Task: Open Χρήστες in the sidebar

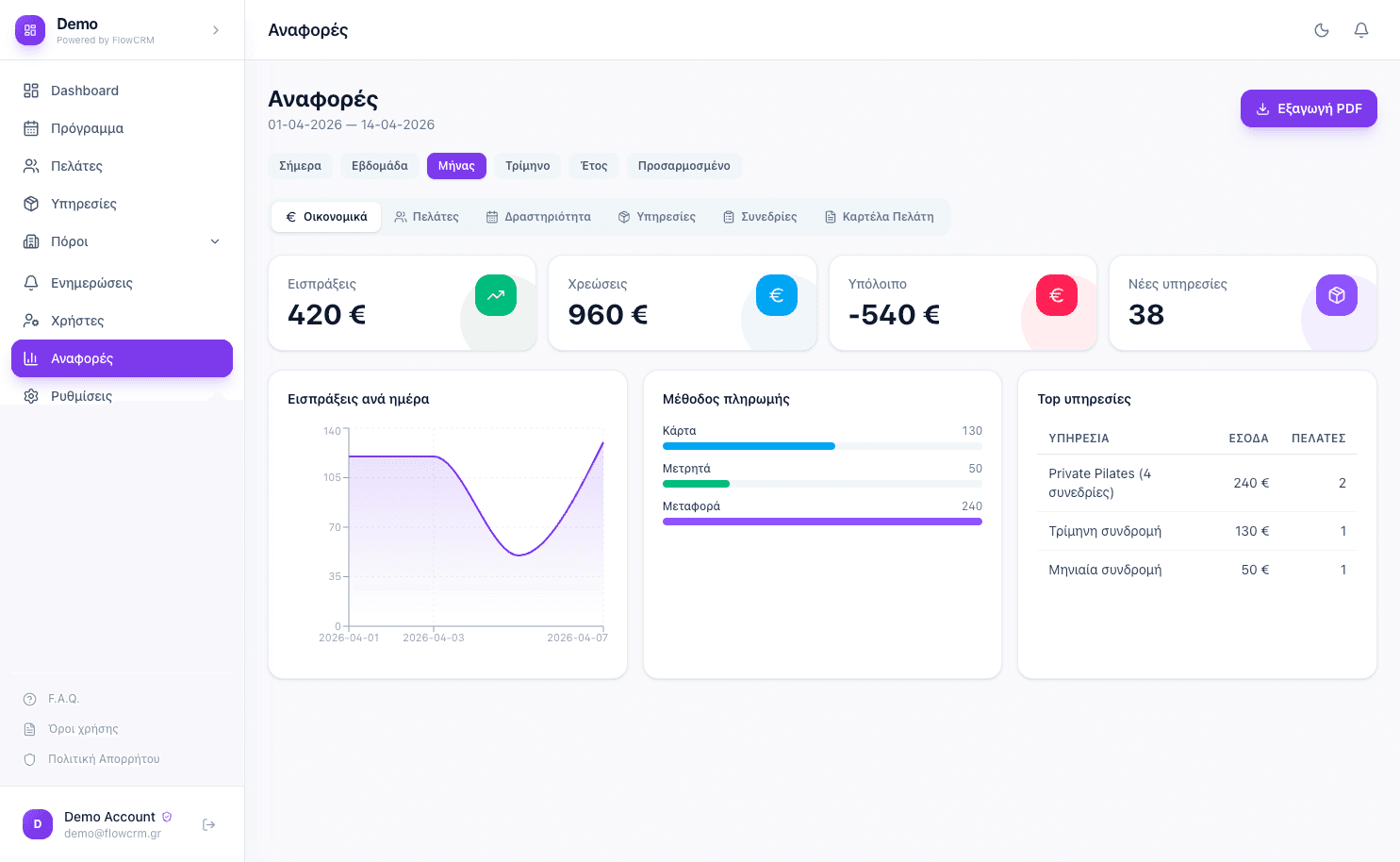Action: pos(122,321)
